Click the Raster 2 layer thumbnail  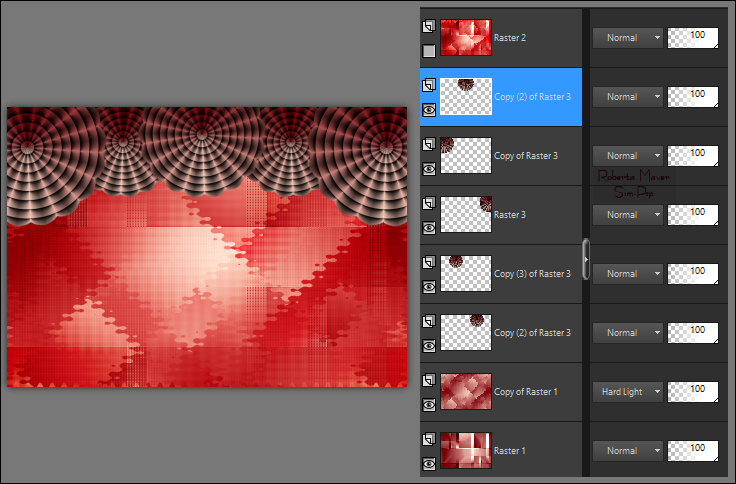coord(465,38)
